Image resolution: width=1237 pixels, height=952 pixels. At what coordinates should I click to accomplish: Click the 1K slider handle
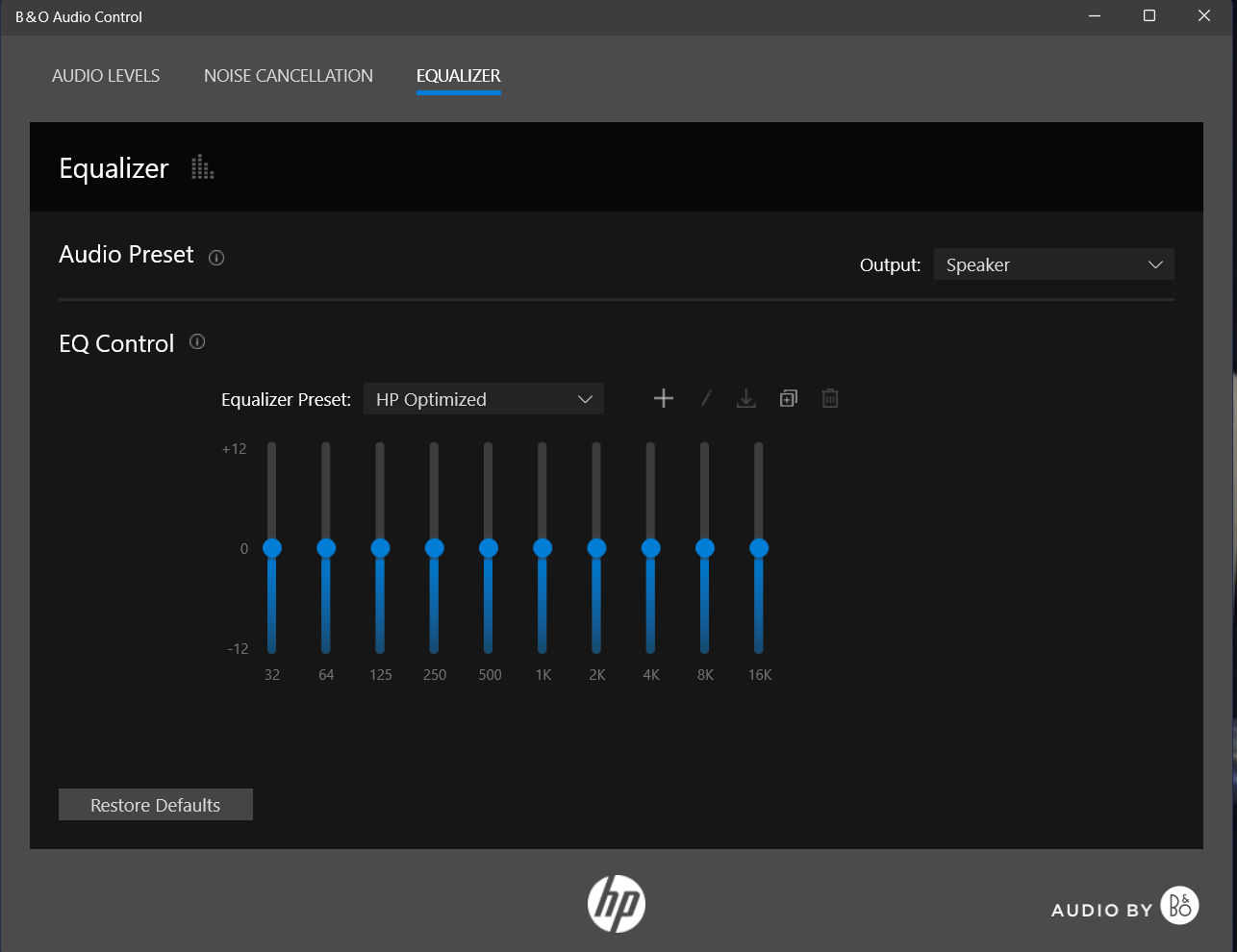[543, 548]
